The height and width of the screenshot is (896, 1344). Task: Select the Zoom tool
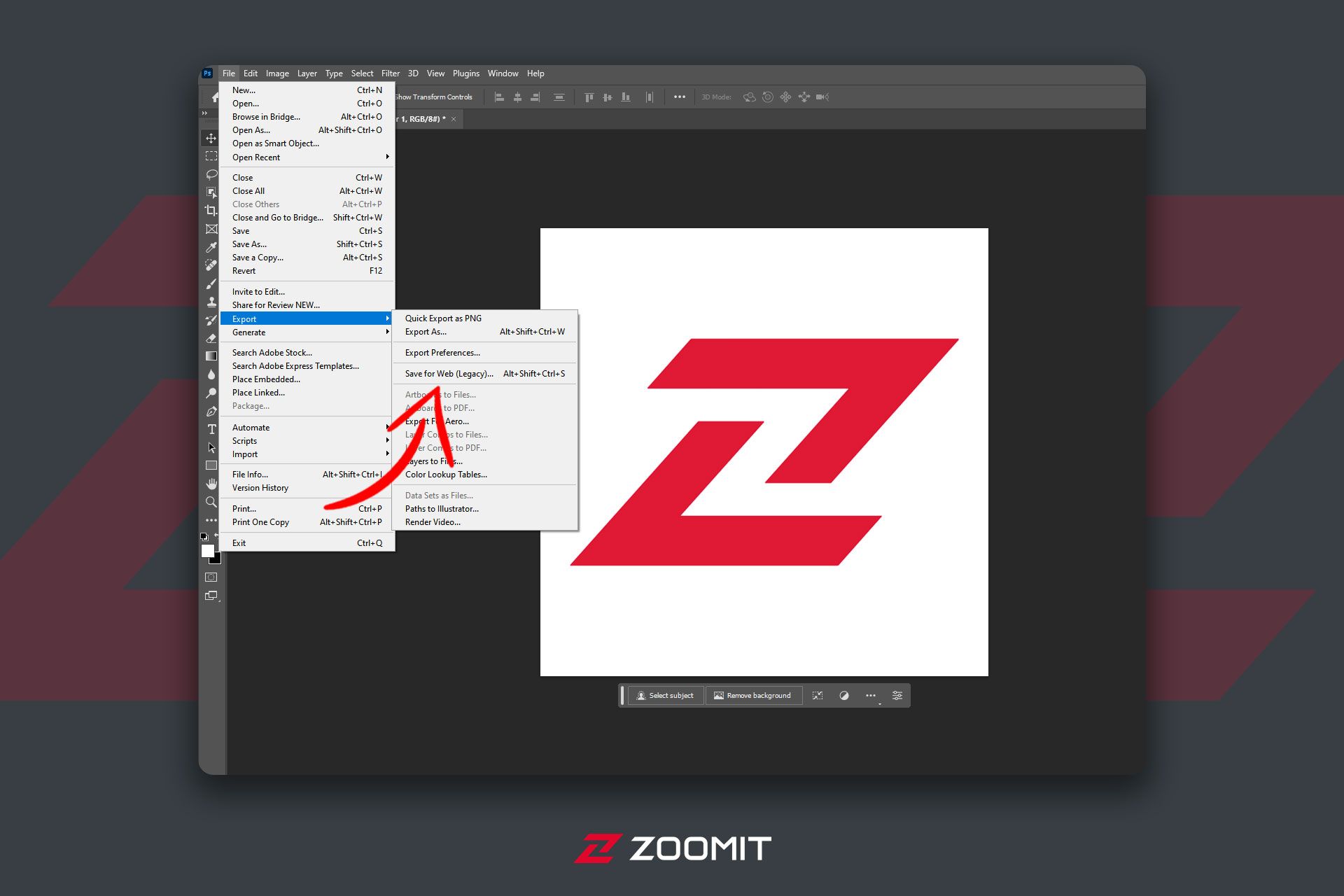click(x=211, y=503)
